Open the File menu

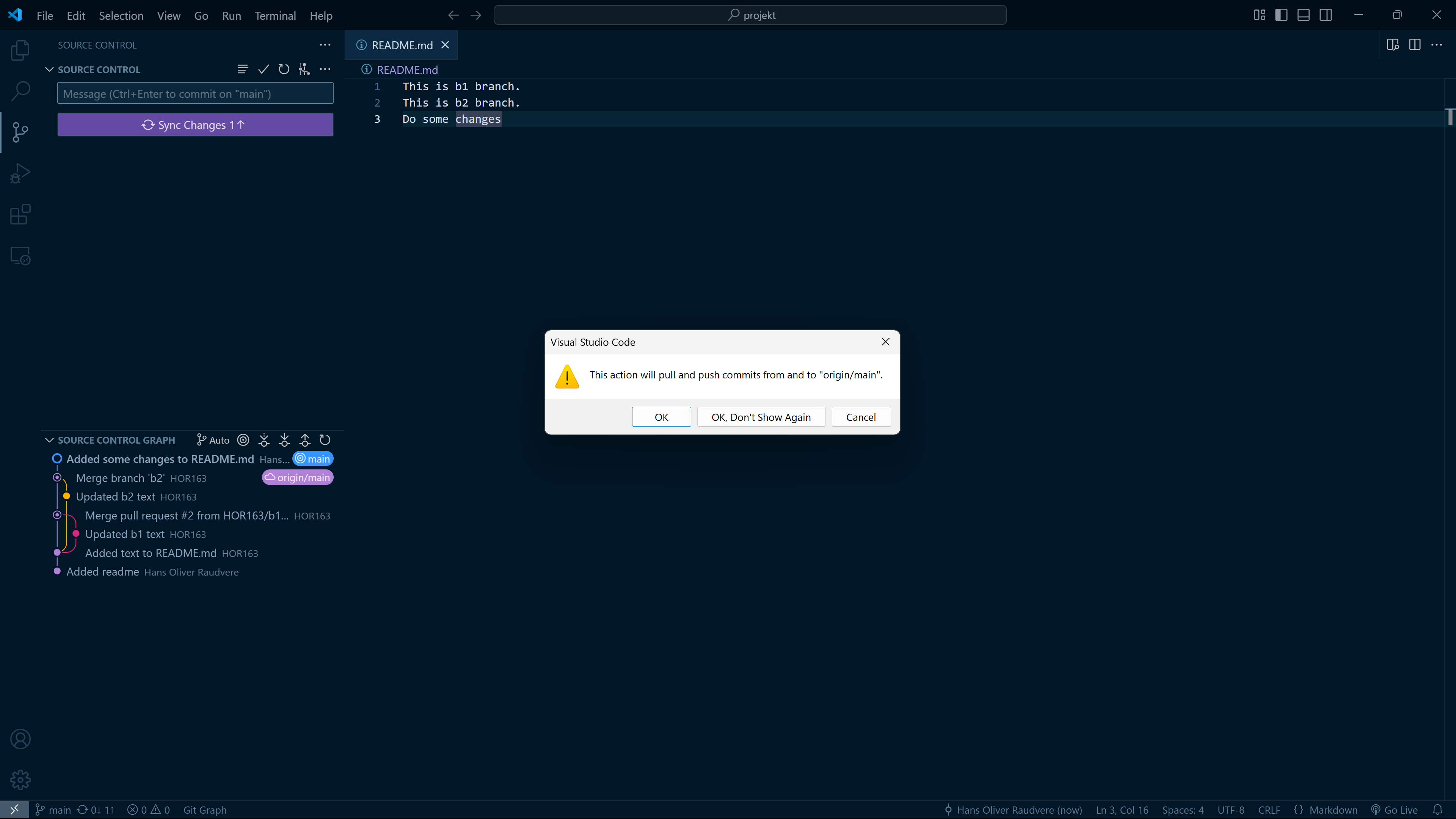pyautogui.click(x=45, y=15)
